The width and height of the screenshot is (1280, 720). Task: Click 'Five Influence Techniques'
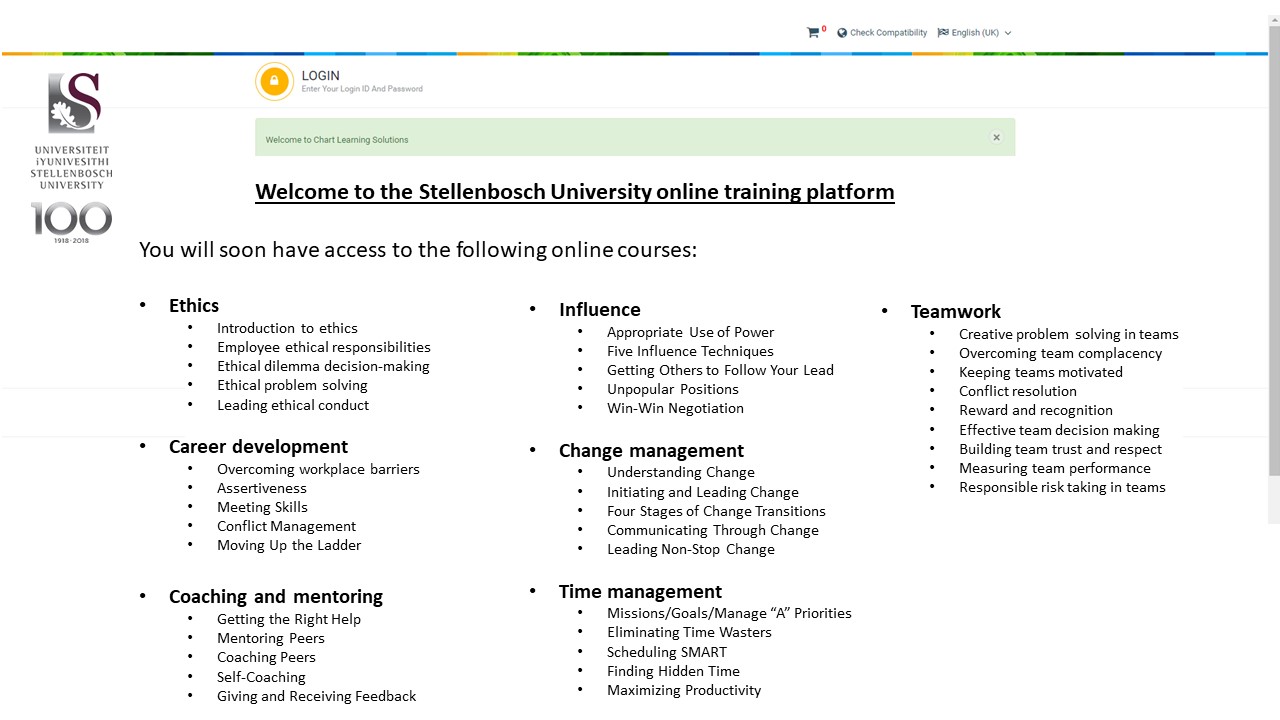690,351
